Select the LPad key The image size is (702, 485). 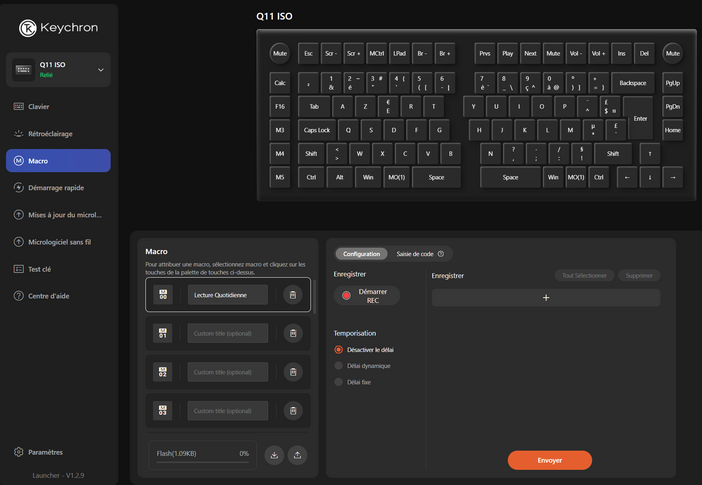399,54
